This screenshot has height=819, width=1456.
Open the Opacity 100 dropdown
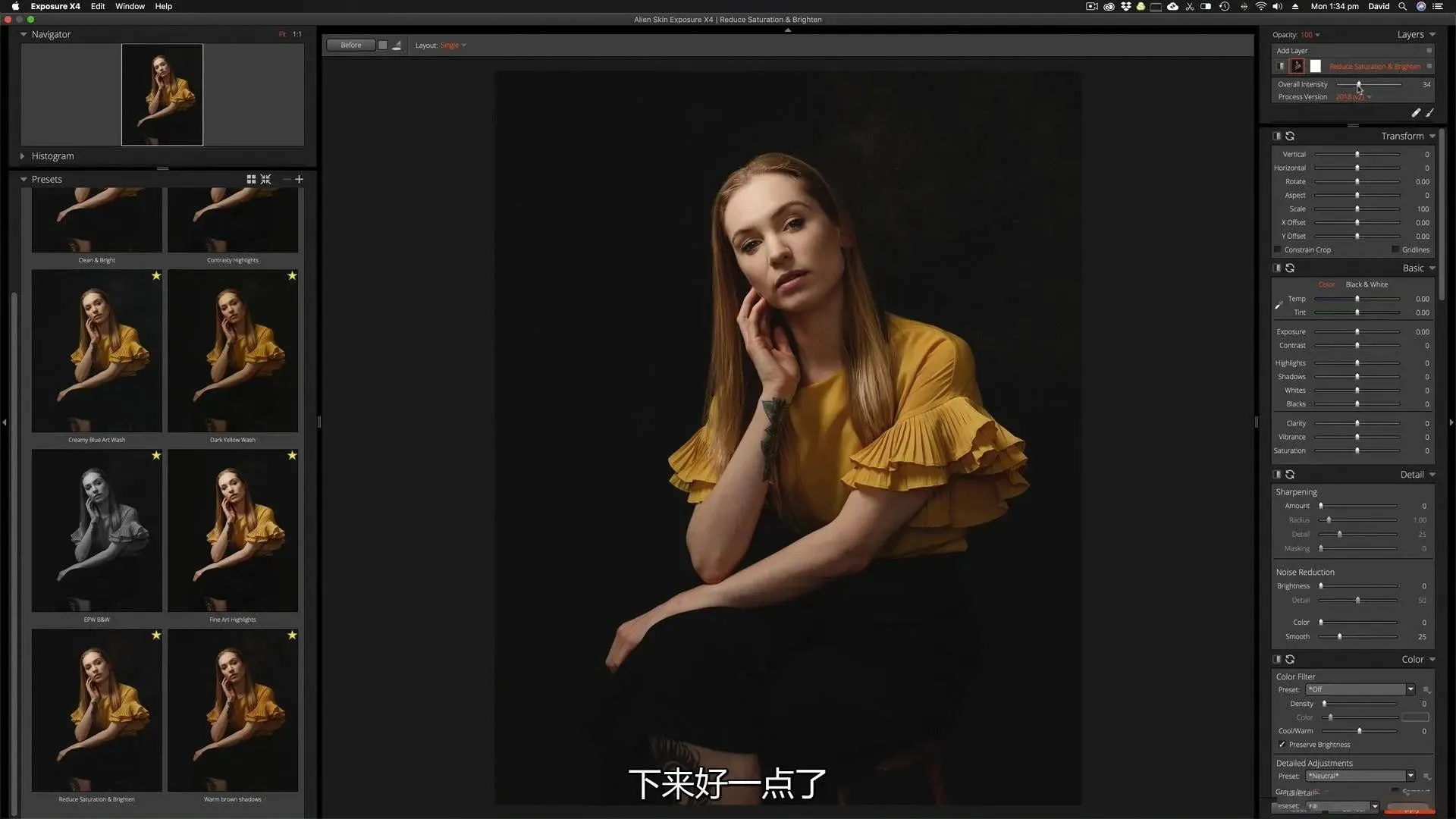point(1311,35)
